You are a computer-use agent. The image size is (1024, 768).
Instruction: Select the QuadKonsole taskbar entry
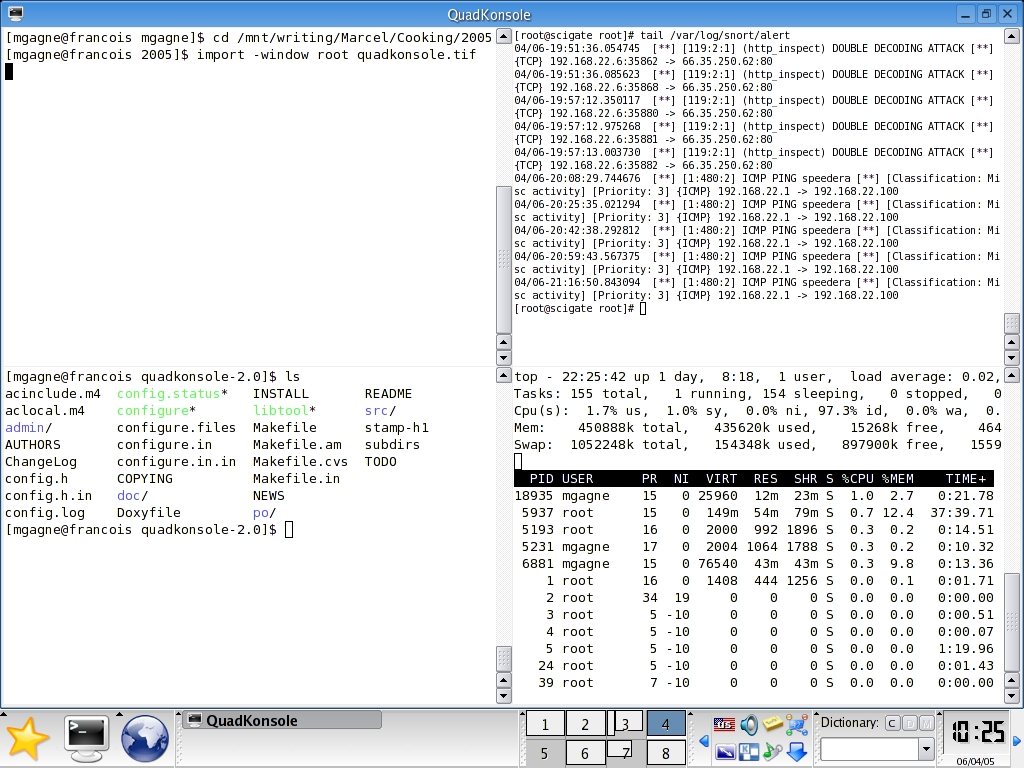(282, 720)
